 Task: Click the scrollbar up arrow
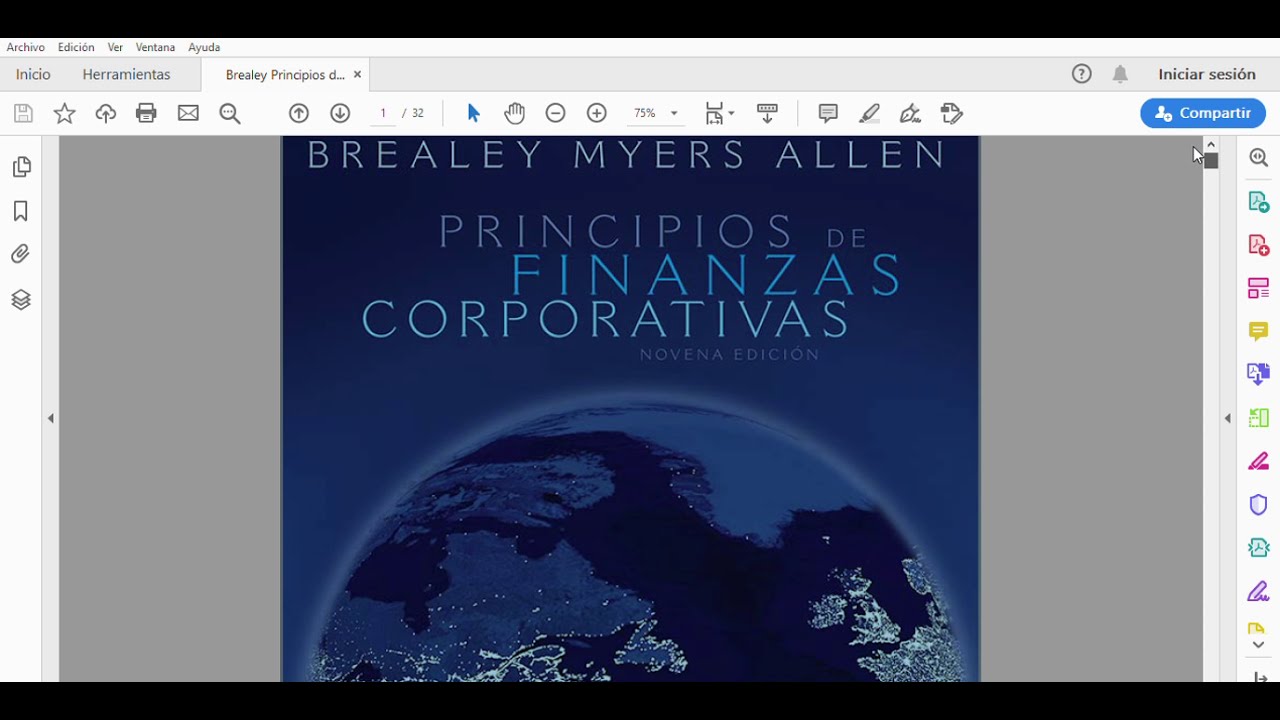coord(1211,145)
